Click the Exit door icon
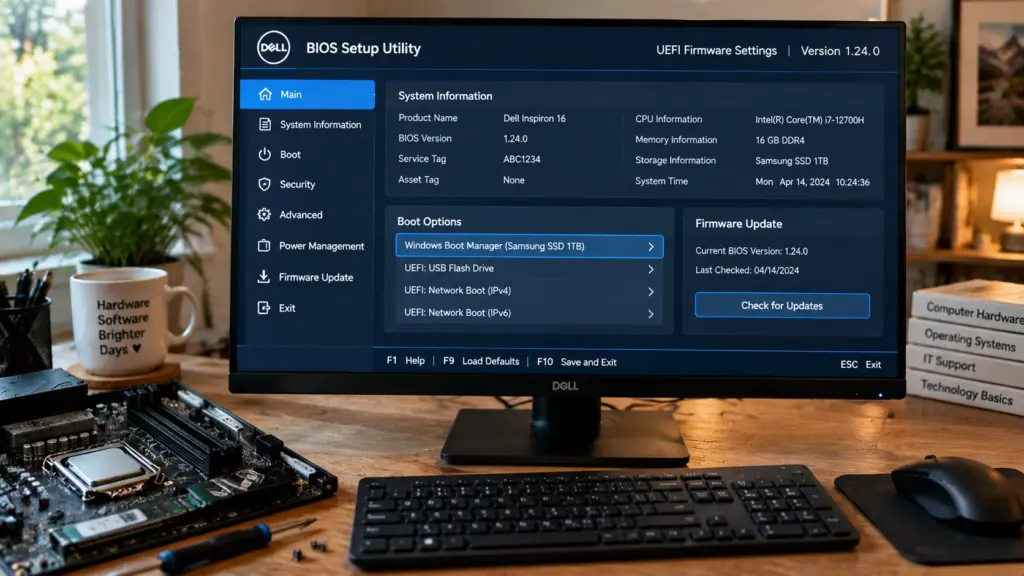This screenshot has width=1024, height=576. 264,308
